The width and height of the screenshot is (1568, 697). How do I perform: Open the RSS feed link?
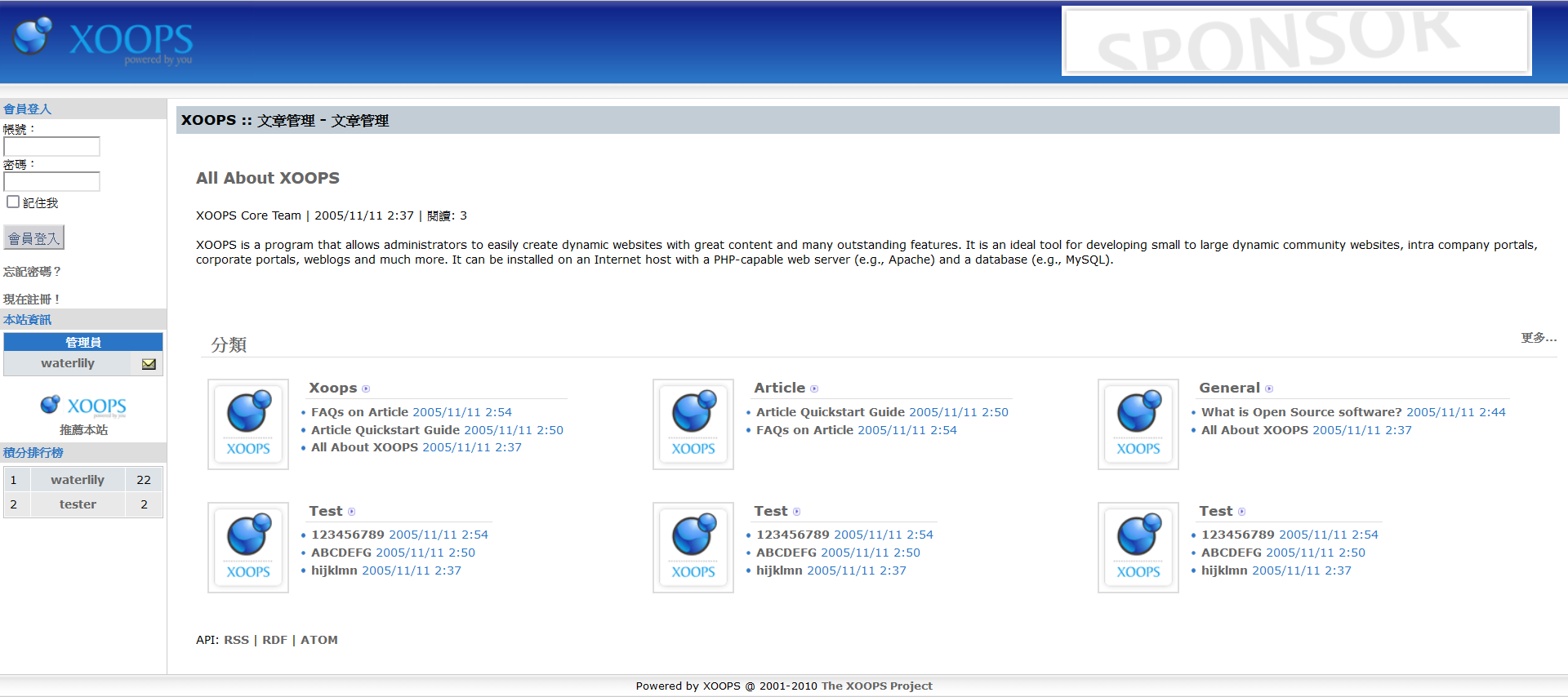click(237, 640)
